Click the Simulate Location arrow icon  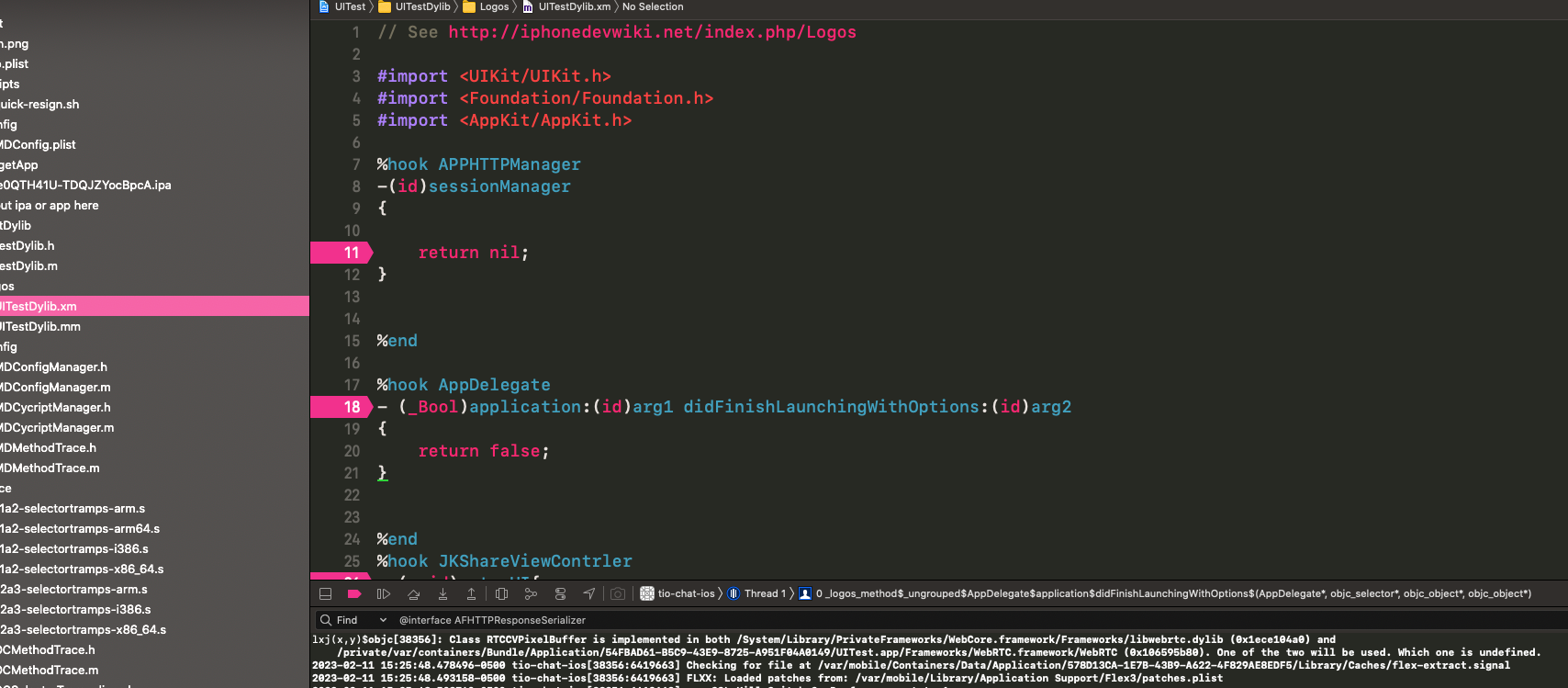[x=589, y=594]
